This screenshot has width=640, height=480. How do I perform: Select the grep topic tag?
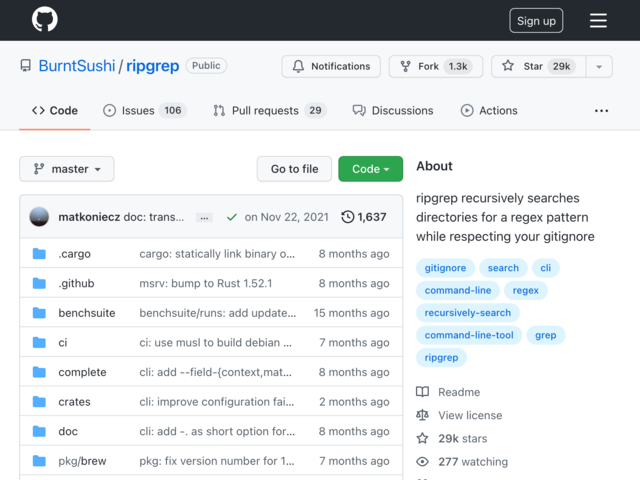pyautogui.click(x=546, y=335)
